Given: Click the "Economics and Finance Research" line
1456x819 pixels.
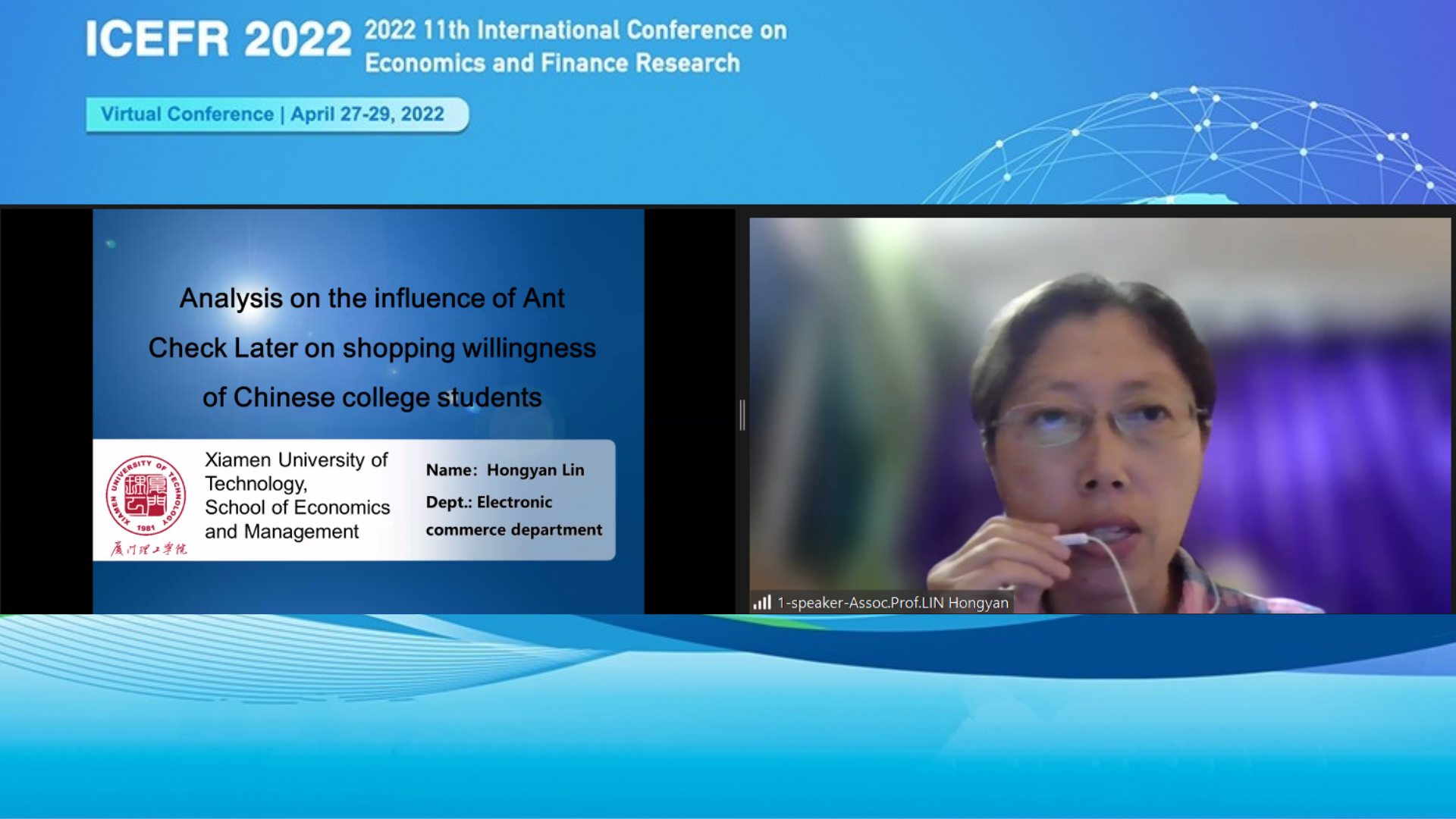Looking at the screenshot, I should point(552,63).
